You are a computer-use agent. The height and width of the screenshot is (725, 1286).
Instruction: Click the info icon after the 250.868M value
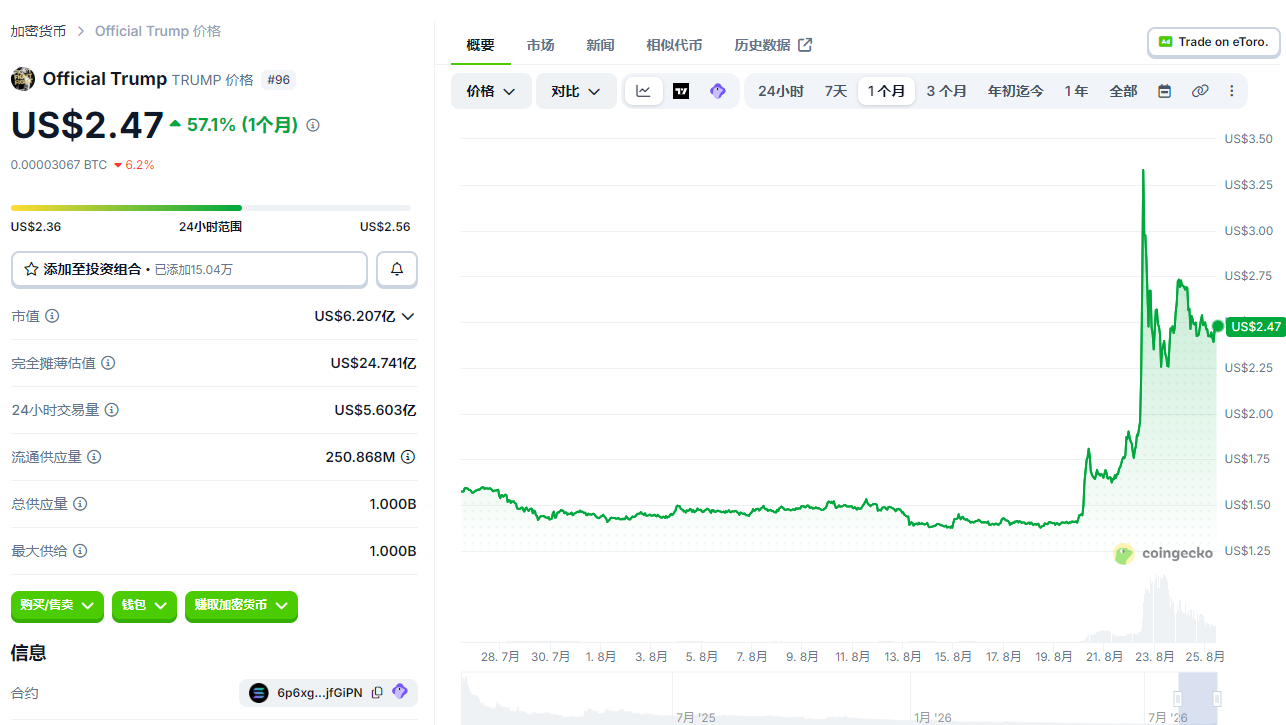pyautogui.click(x=408, y=457)
